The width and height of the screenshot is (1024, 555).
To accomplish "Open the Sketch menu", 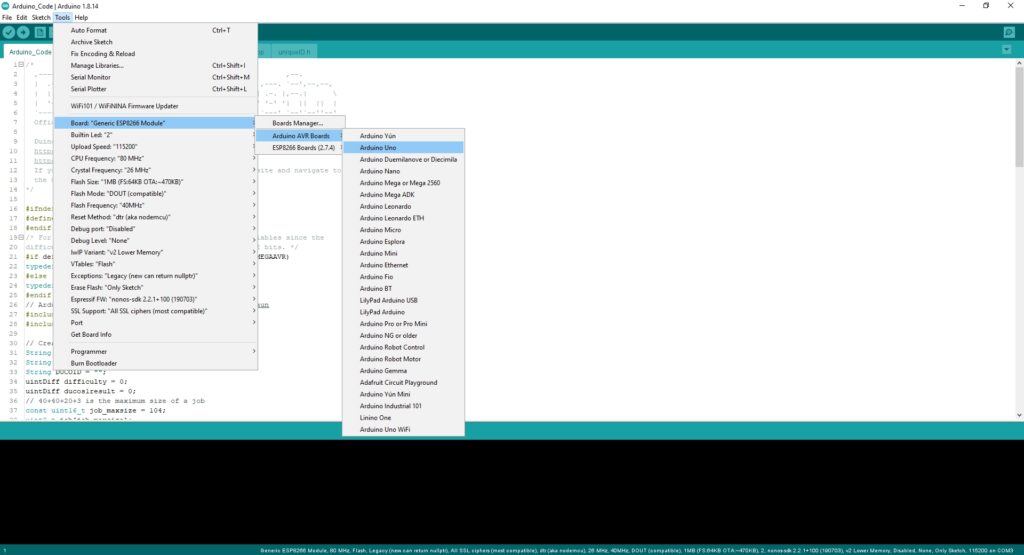I will coord(40,18).
